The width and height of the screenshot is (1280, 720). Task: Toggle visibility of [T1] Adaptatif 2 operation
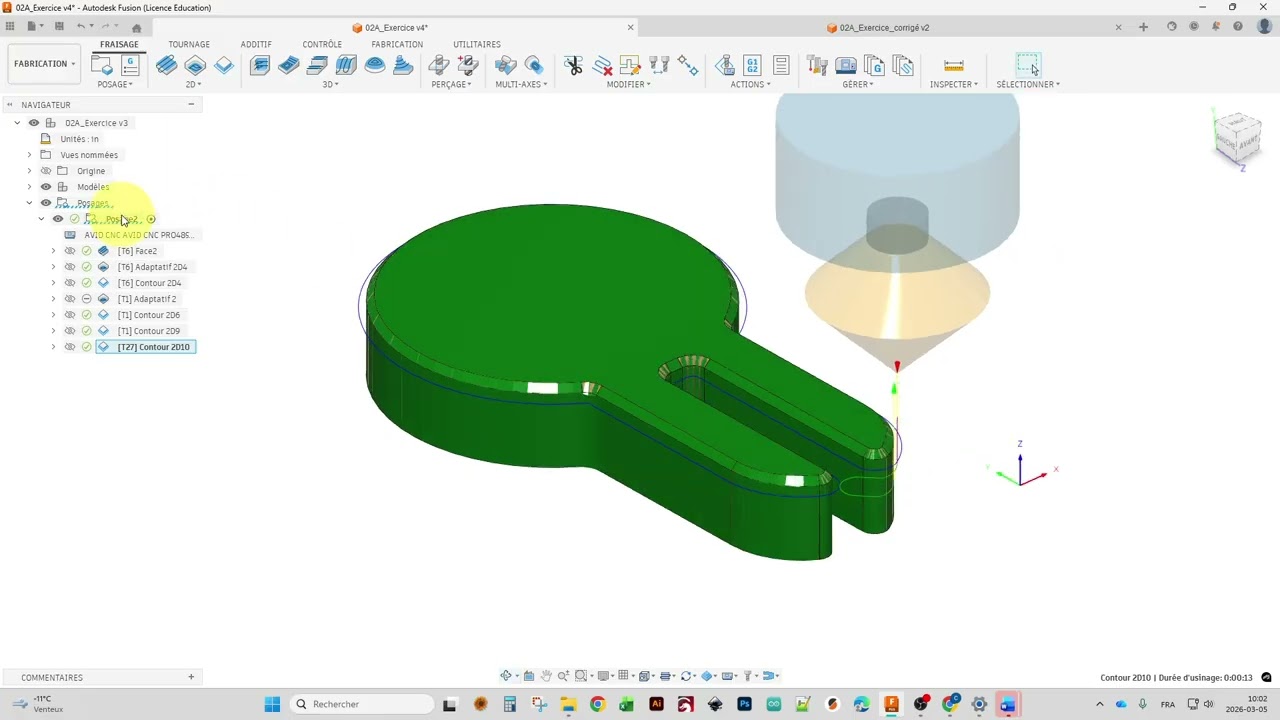coord(70,299)
